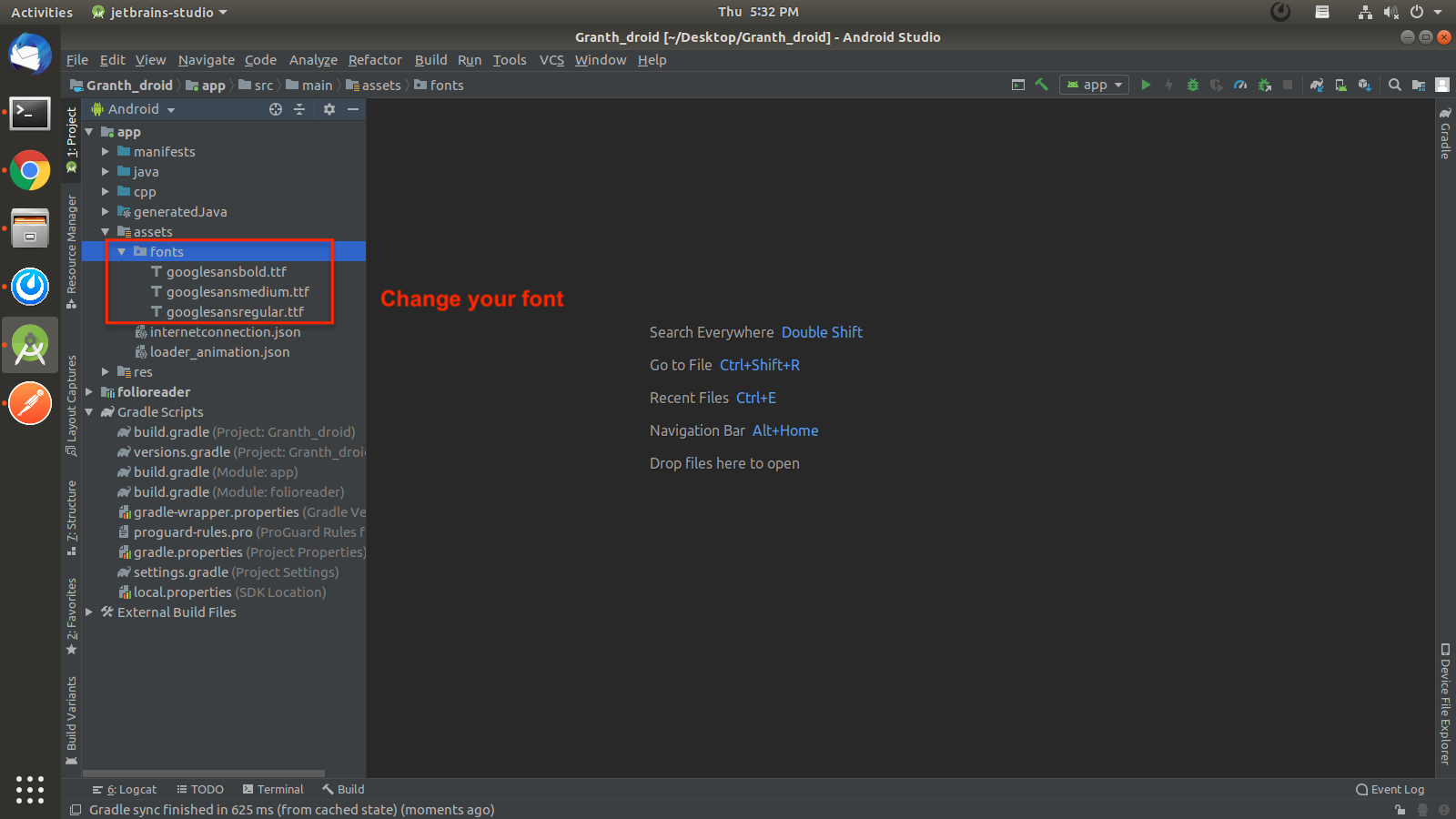Switch to the Terminal tab
This screenshot has width=1456, height=819.
(273, 789)
